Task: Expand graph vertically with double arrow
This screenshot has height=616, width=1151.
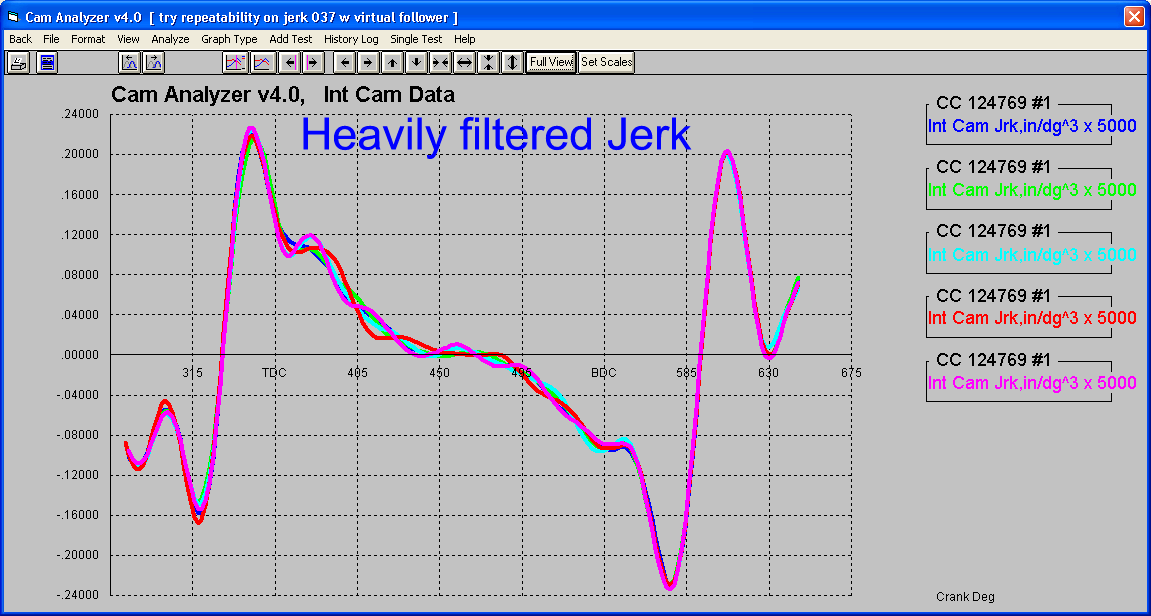Action: coord(512,62)
